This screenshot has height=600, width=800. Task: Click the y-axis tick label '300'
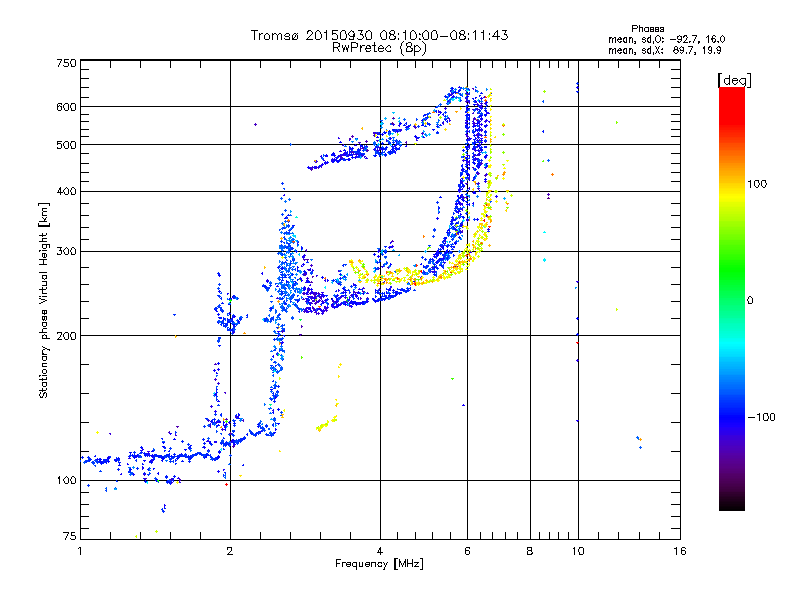tap(66, 252)
